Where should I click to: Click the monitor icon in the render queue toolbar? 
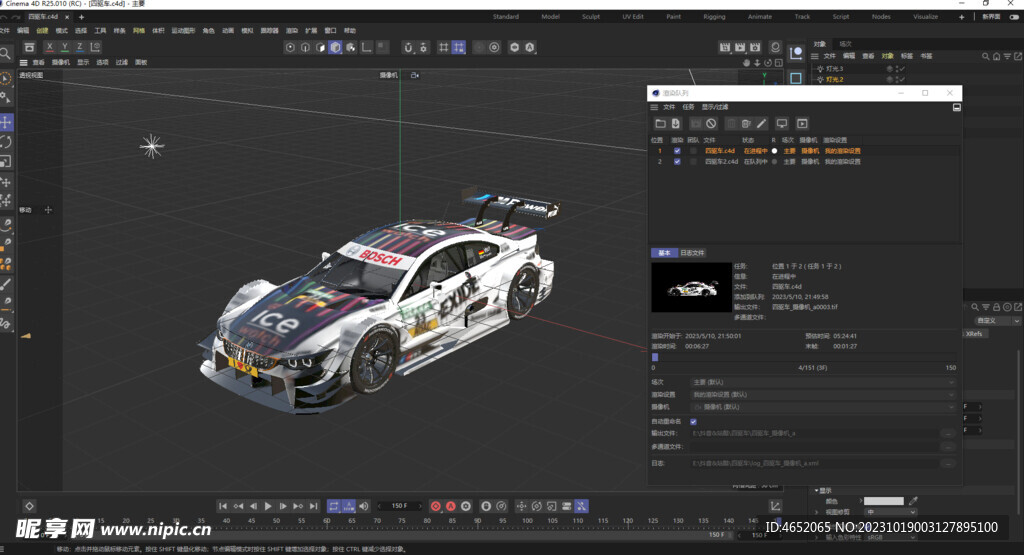pyautogui.click(x=782, y=123)
